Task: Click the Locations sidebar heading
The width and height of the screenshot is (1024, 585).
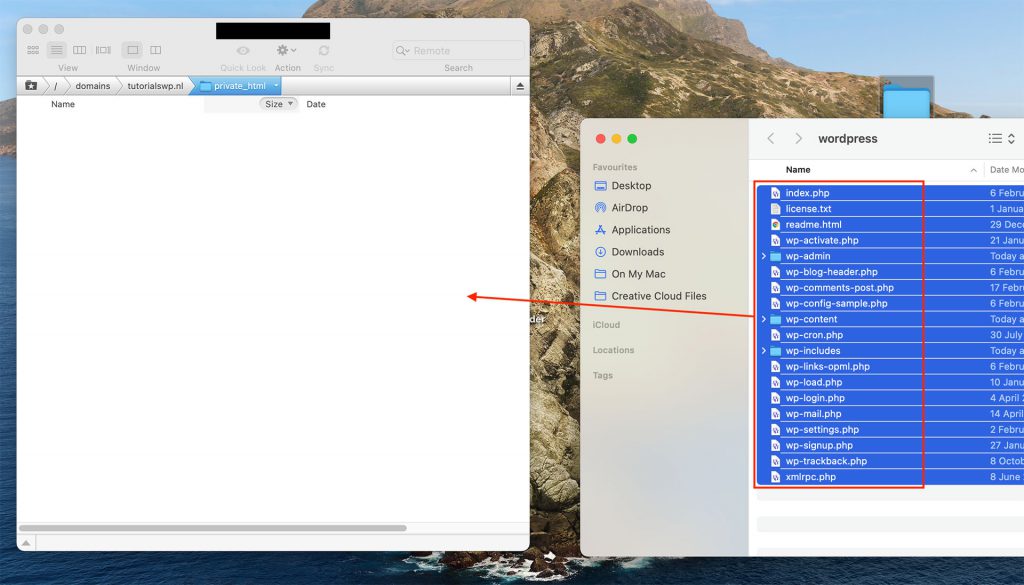Action: click(613, 350)
